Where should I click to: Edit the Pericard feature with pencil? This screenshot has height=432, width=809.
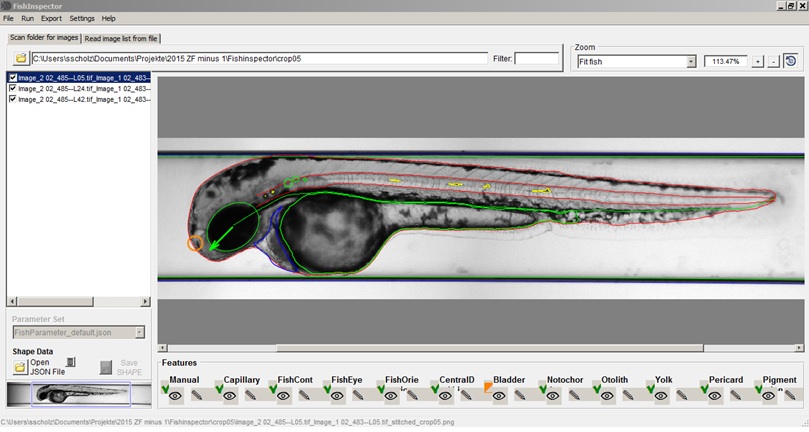coord(736,396)
